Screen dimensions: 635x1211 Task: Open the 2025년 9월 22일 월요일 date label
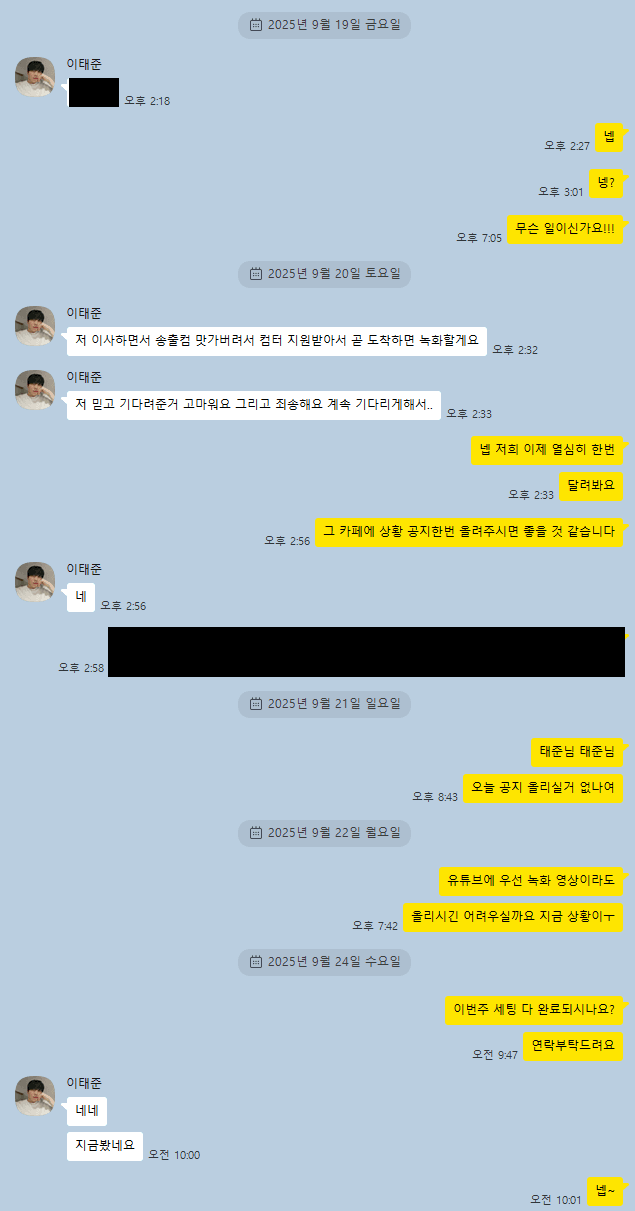tap(324, 832)
